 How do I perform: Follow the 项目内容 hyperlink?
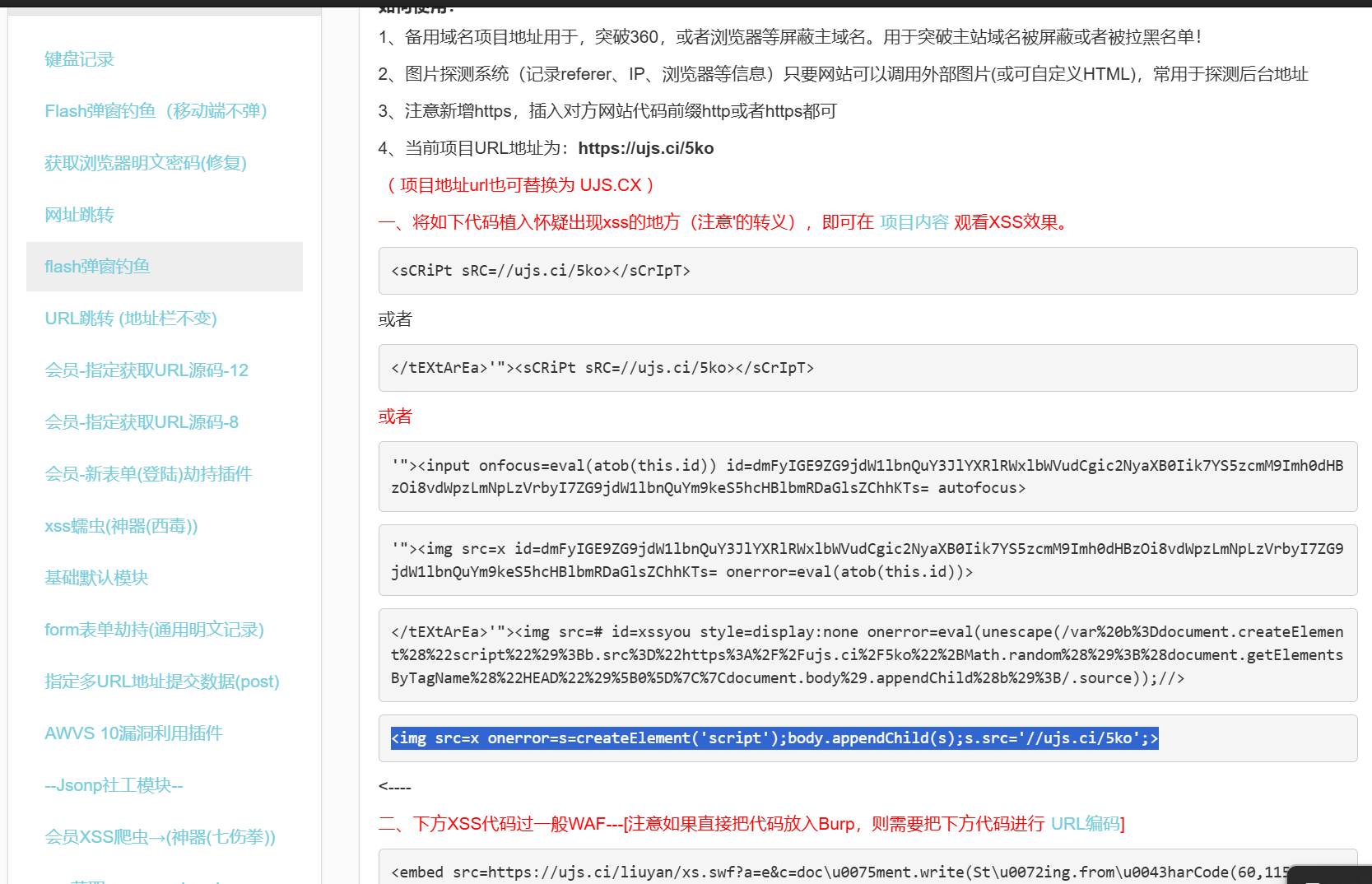(914, 222)
